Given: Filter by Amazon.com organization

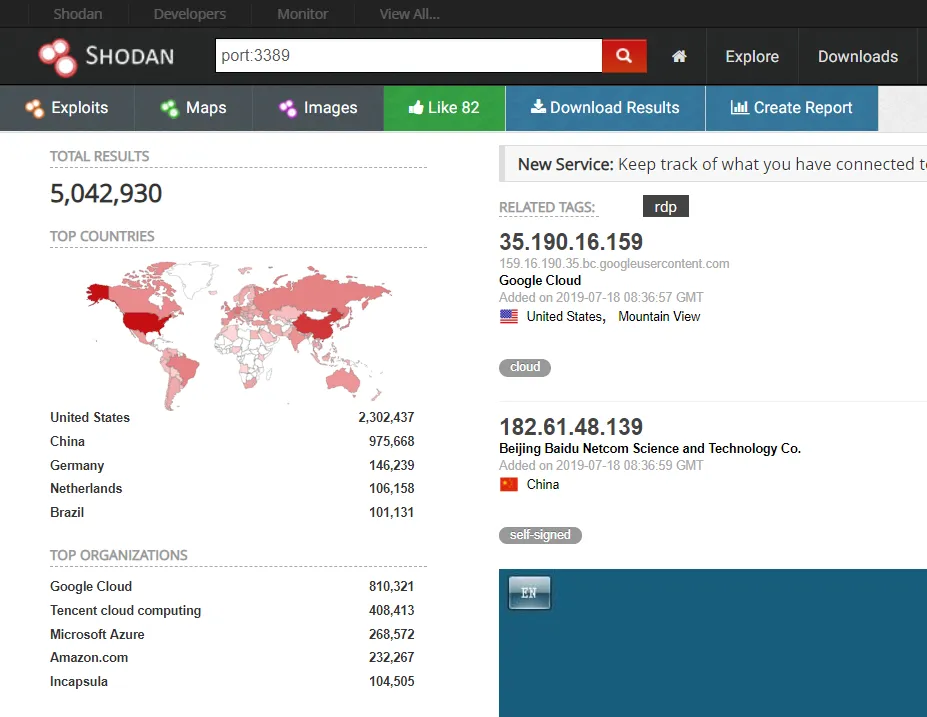Looking at the screenshot, I should click(89, 657).
